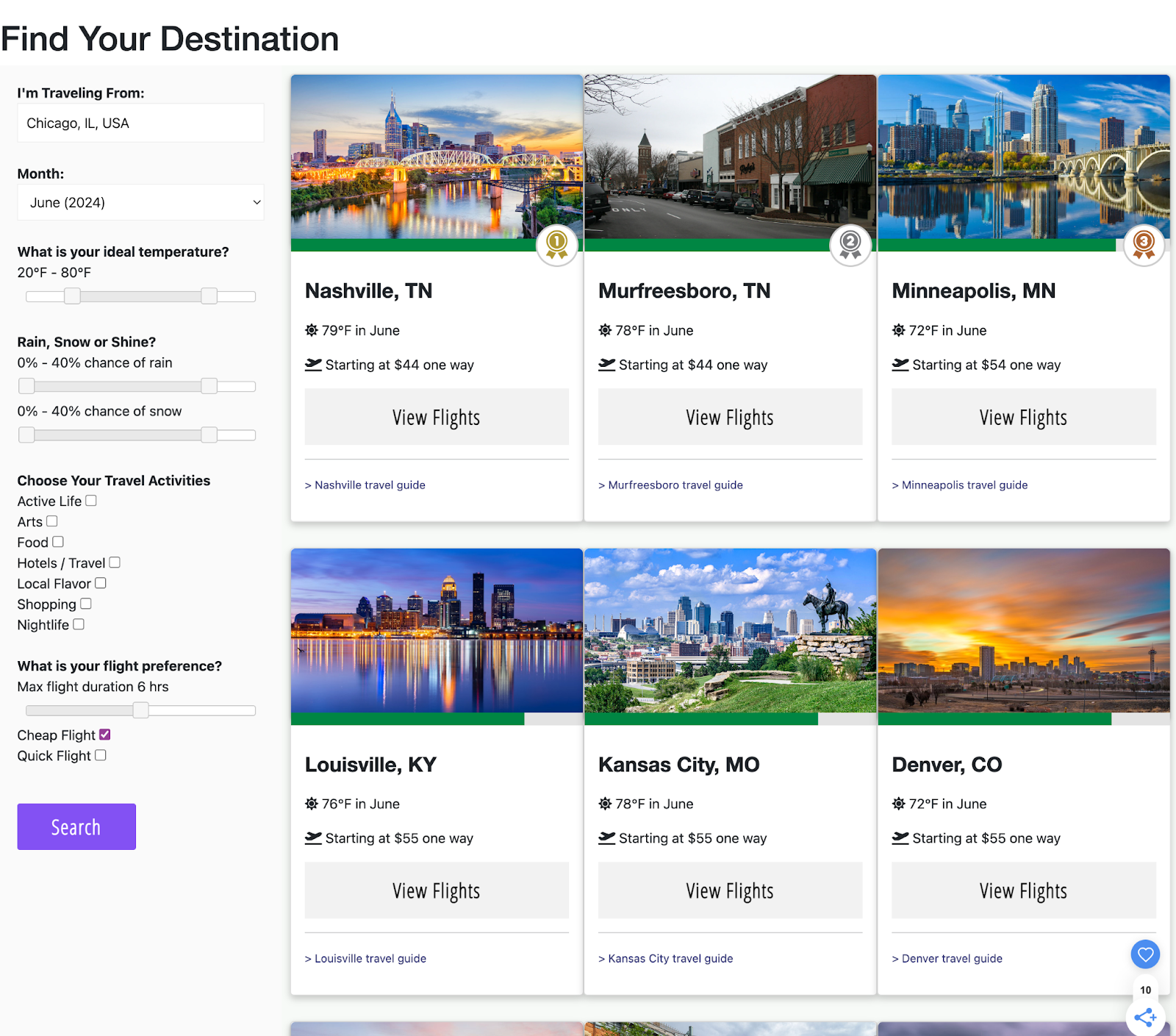Check the Nightlife activity box

(x=79, y=624)
